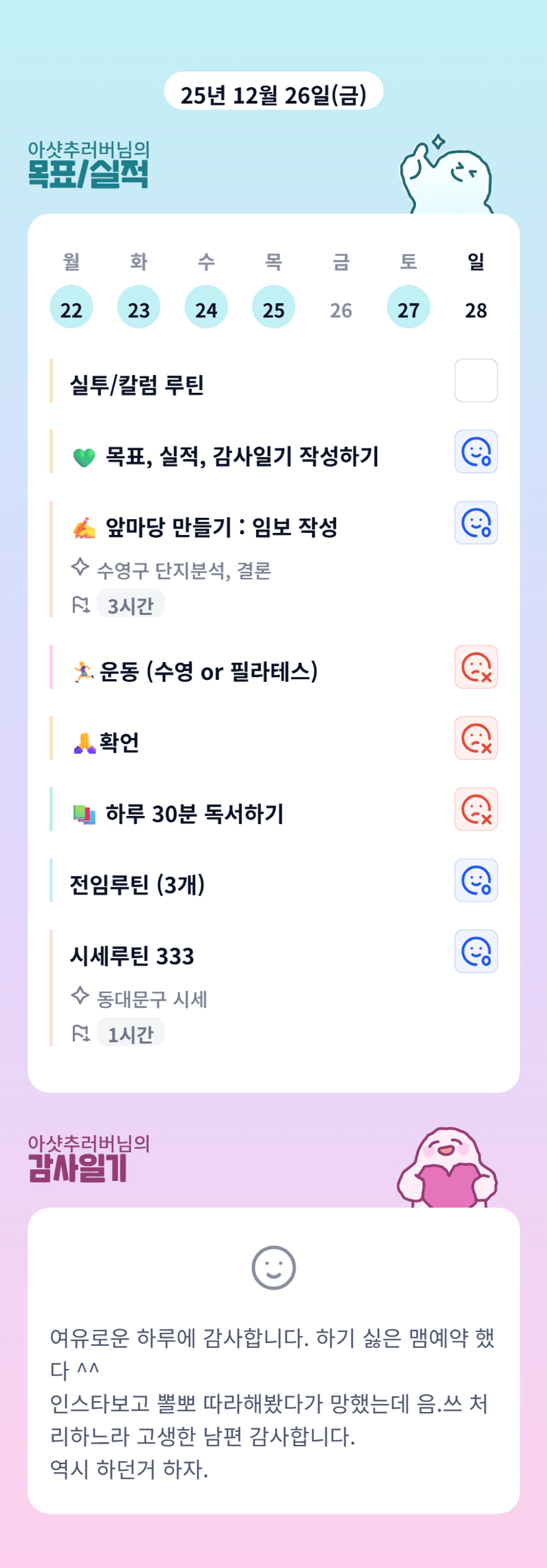This screenshot has height=1568, width=547.
Task: Select Tuesday the 23rd
Action: 139,308
